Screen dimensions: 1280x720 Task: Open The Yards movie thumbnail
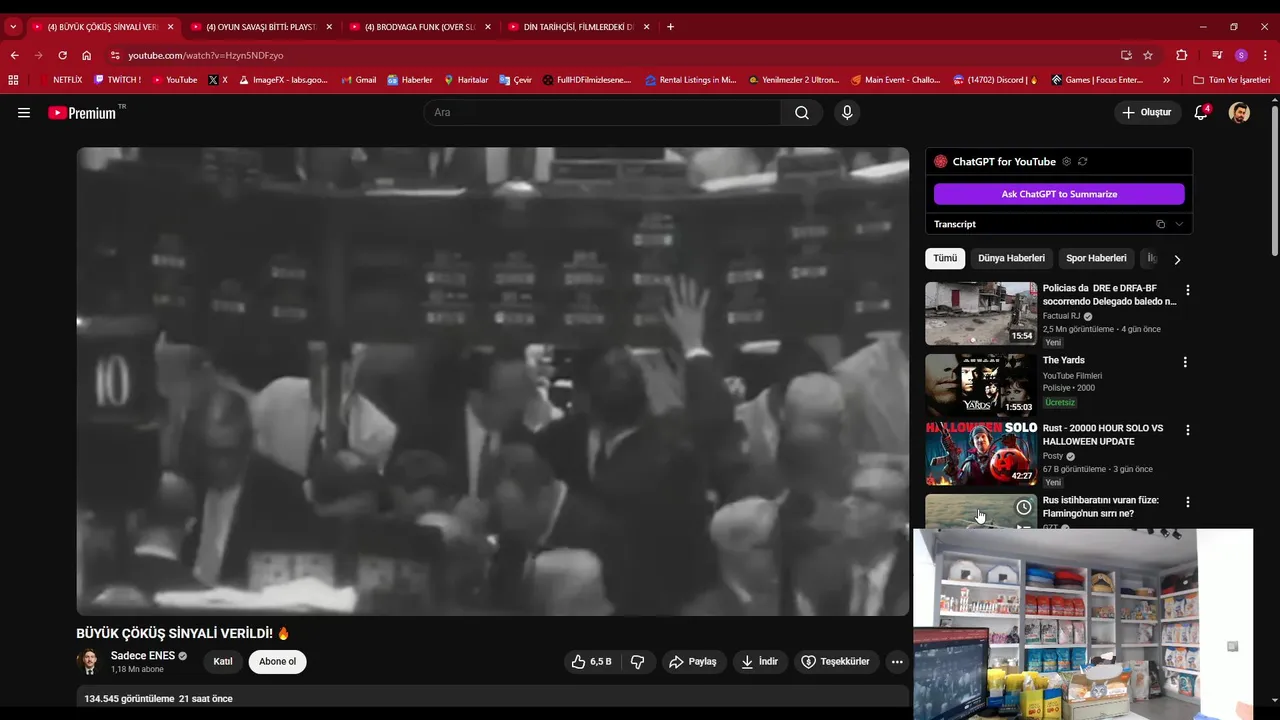(x=981, y=385)
